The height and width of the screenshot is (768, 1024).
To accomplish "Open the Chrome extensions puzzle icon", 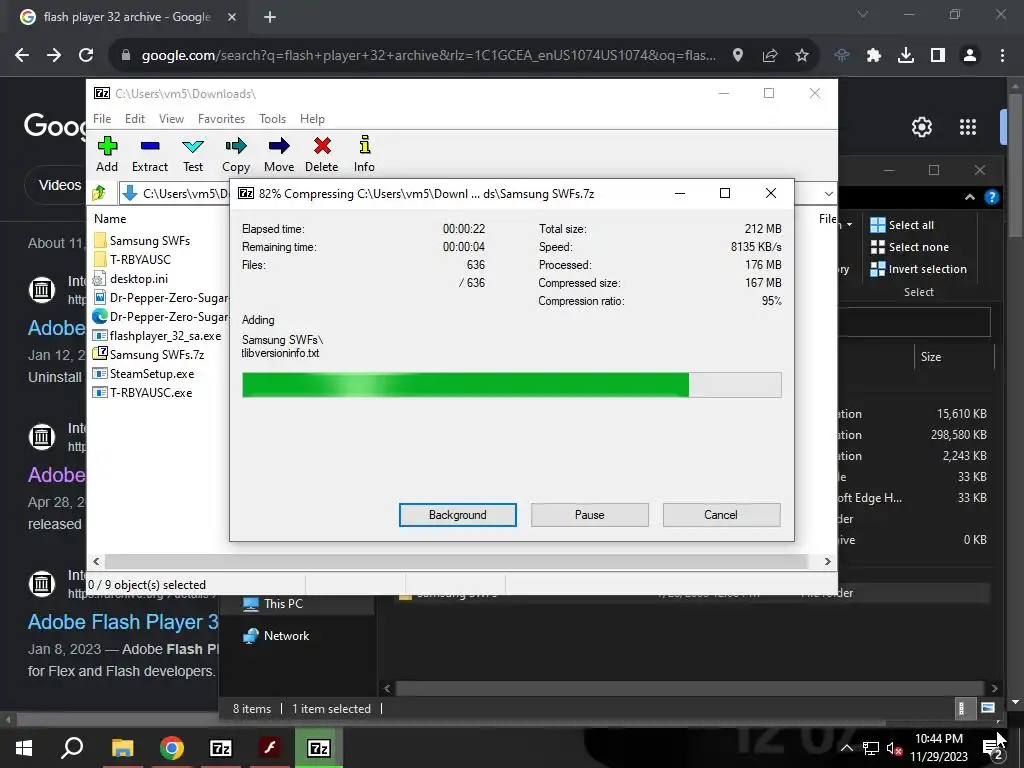I will (x=874, y=56).
